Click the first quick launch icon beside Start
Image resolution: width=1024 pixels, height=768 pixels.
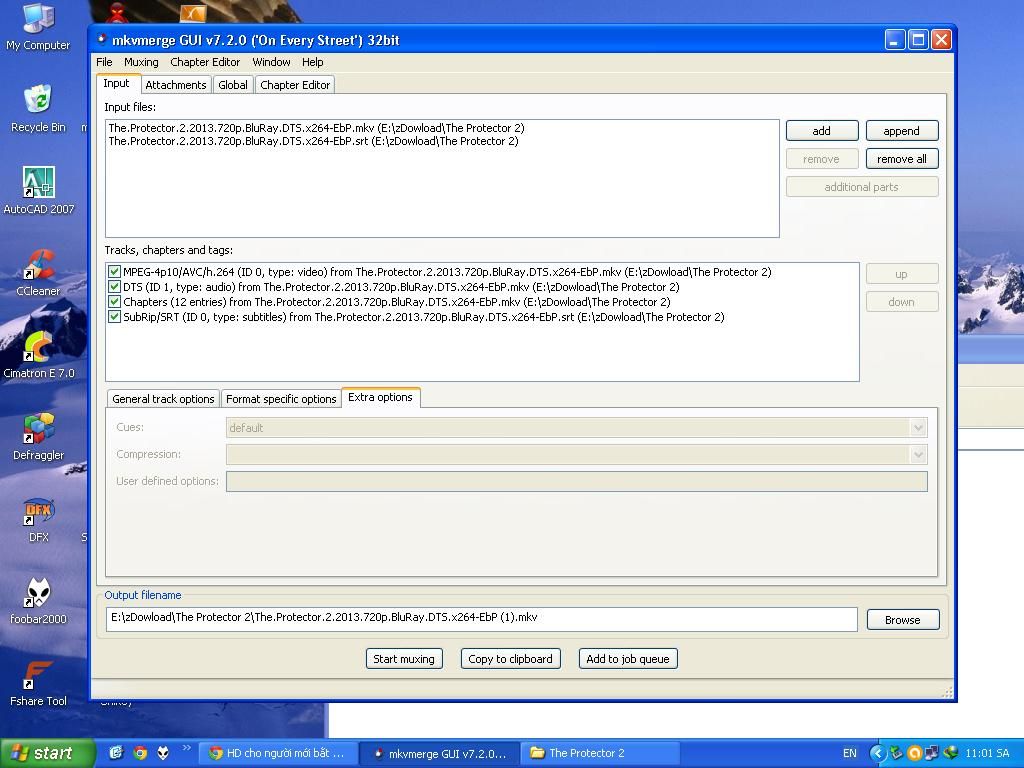(116, 753)
